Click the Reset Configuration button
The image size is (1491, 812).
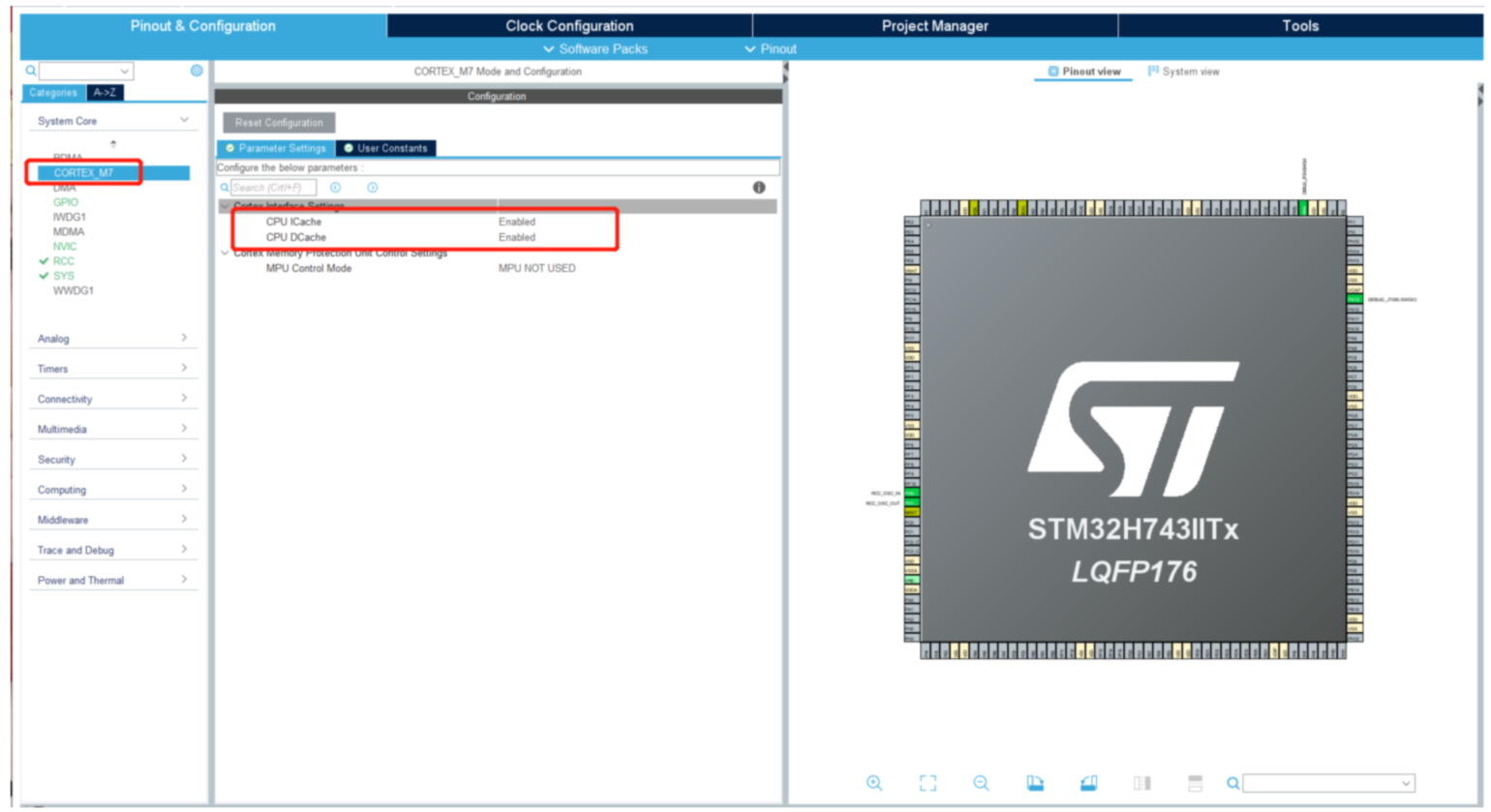(x=281, y=122)
